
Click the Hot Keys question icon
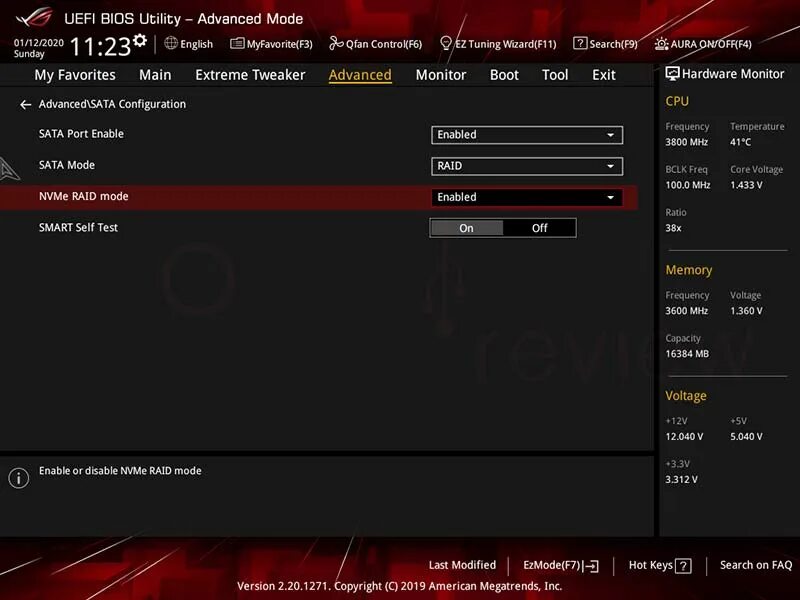point(683,566)
